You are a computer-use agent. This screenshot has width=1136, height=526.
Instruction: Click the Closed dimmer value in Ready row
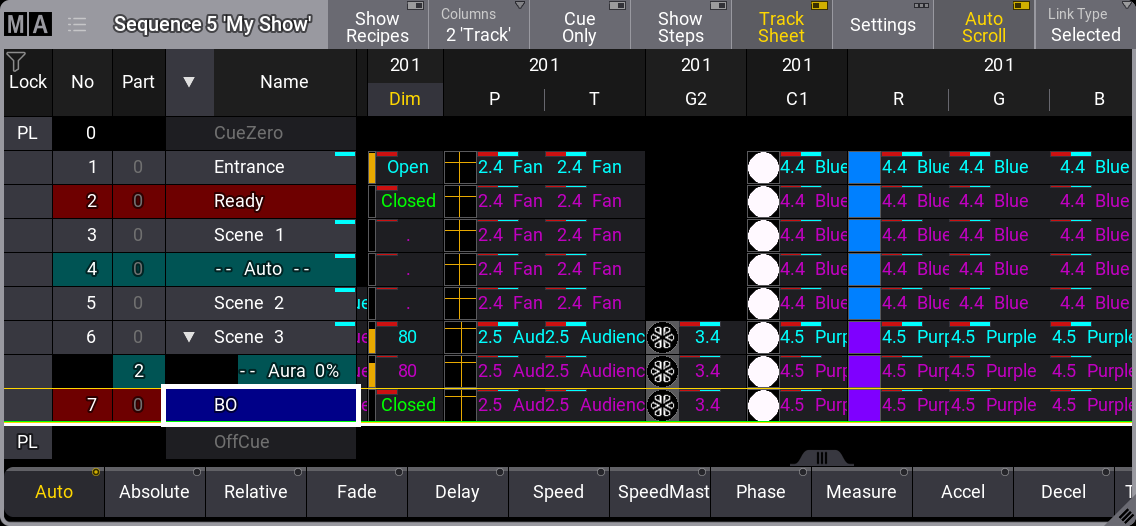[x=408, y=201]
